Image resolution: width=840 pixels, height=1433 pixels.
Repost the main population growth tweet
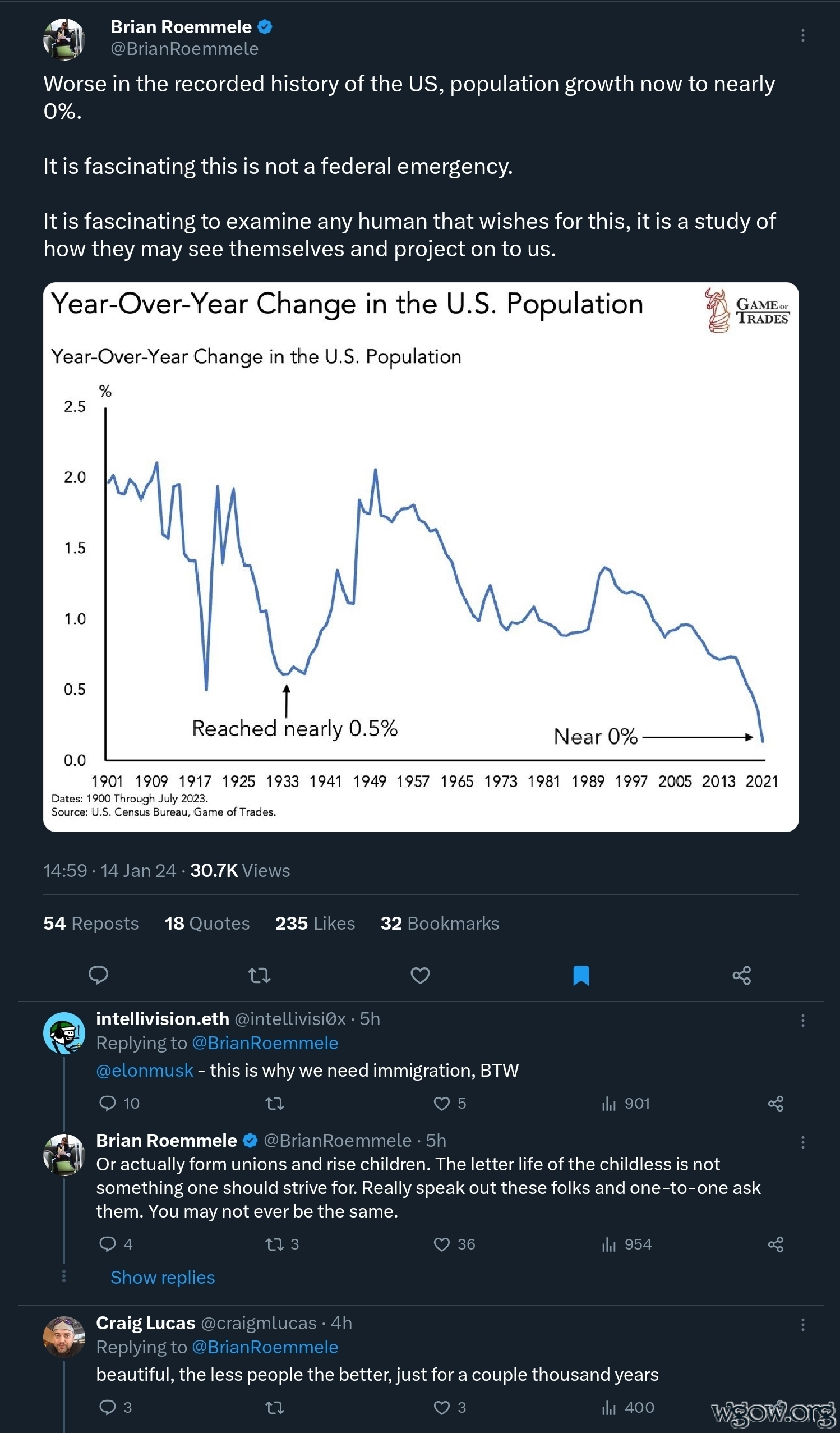[x=259, y=975]
